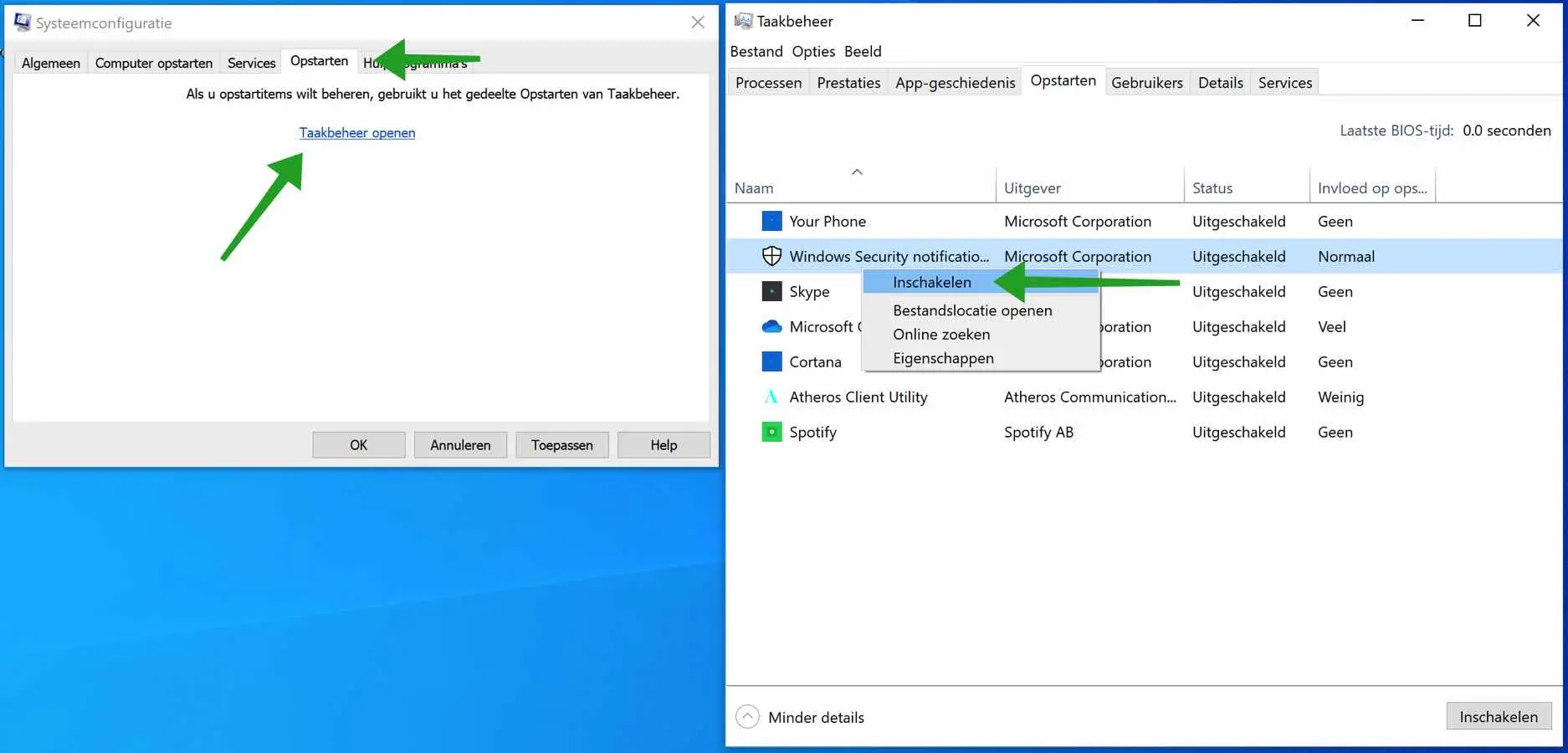Screen dimensions: 1568x753
Task: Click the Systeemconfiguratie title bar icon
Action: pyautogui.click(x=23, y=23)
